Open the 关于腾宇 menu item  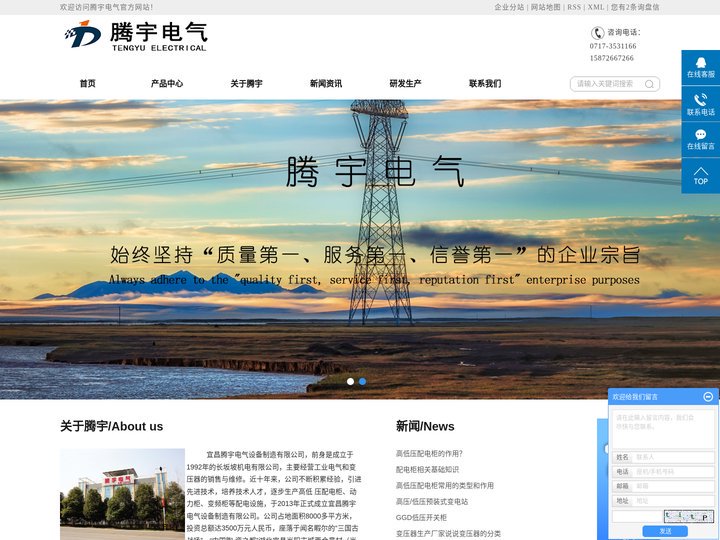[x=246, y=84]
